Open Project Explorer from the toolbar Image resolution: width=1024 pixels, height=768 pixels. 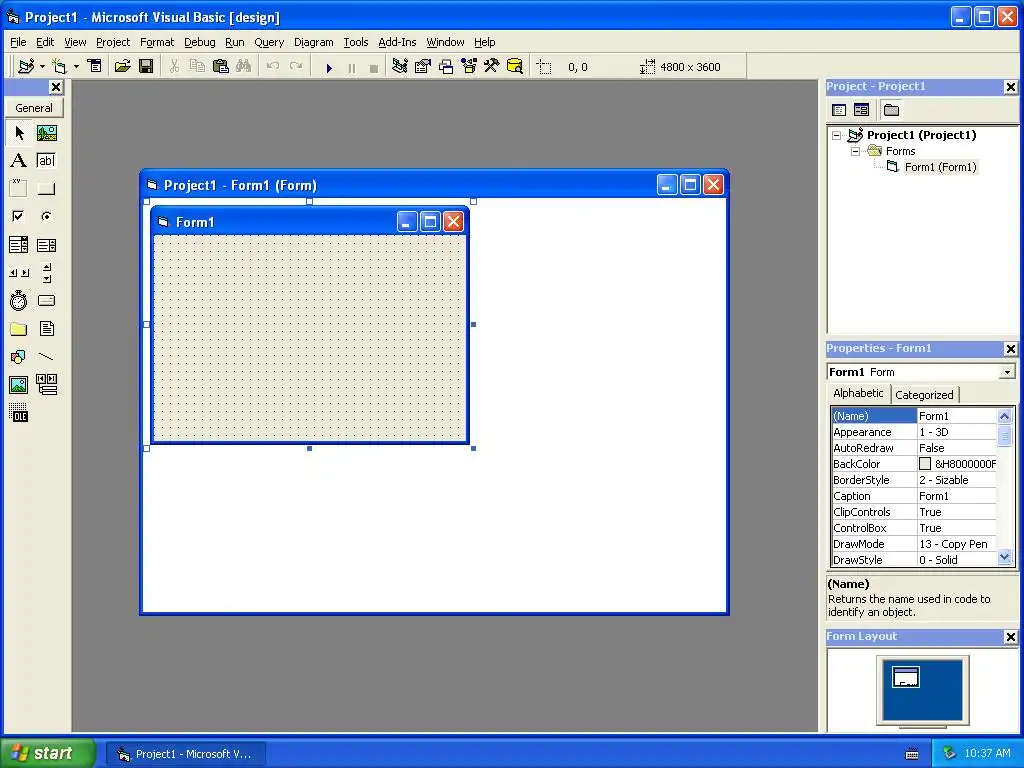(400, 66)
